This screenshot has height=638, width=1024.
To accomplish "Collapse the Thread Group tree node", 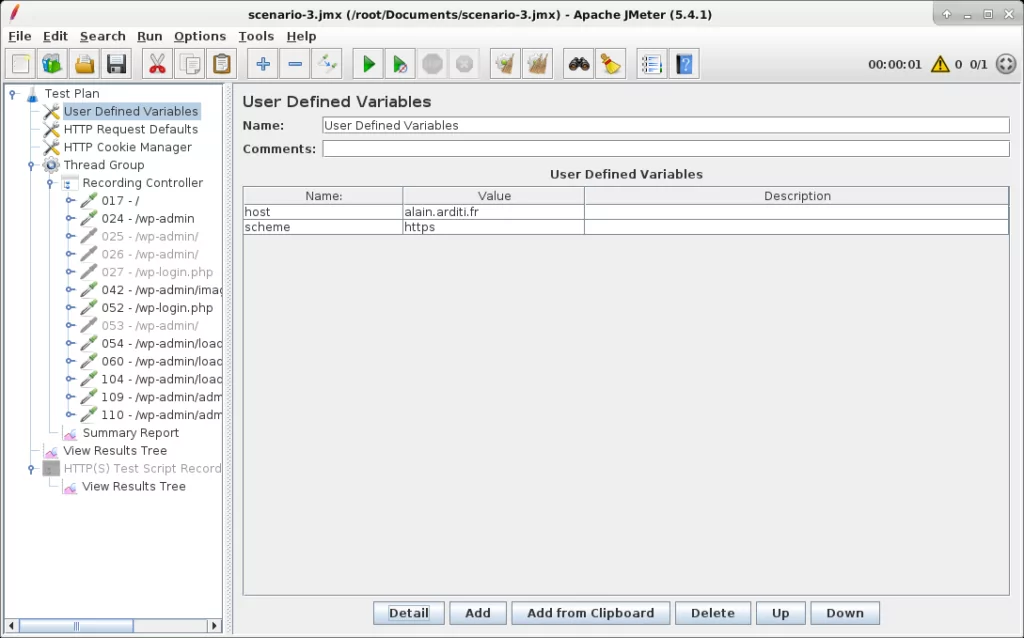I will [x=32, y=165].
